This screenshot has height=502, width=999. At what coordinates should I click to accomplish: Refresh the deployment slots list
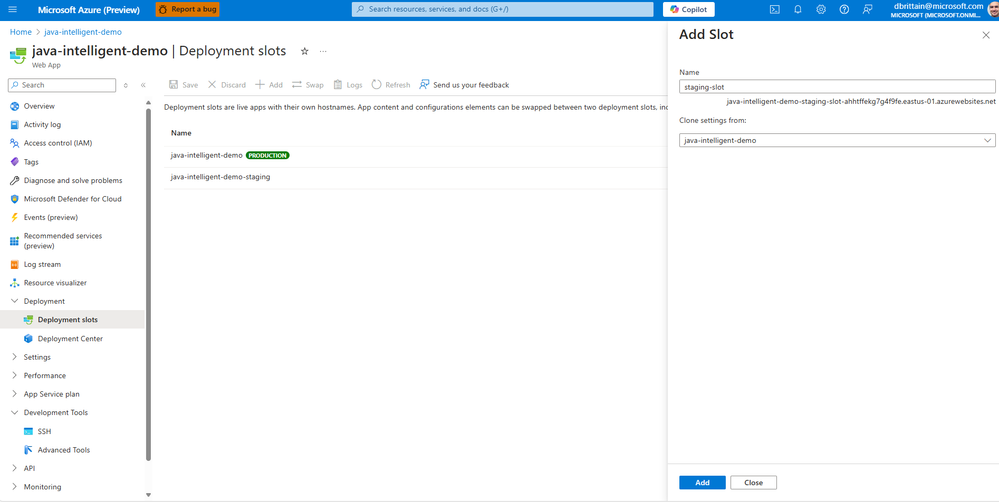pyautogui.click(x=391, y=85)
